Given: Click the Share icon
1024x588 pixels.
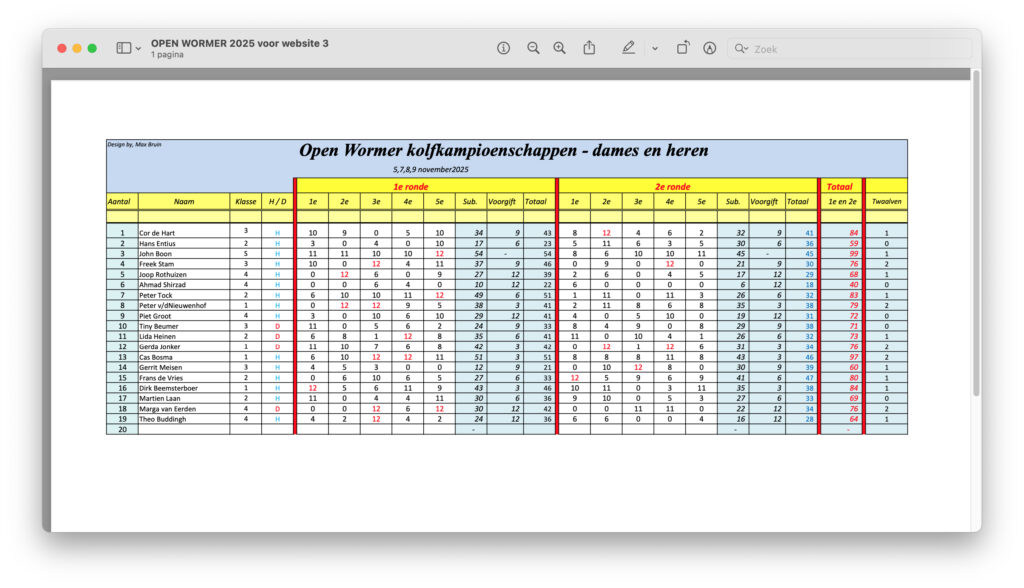Looking at the screenshot, I should [x=589, y=48].
